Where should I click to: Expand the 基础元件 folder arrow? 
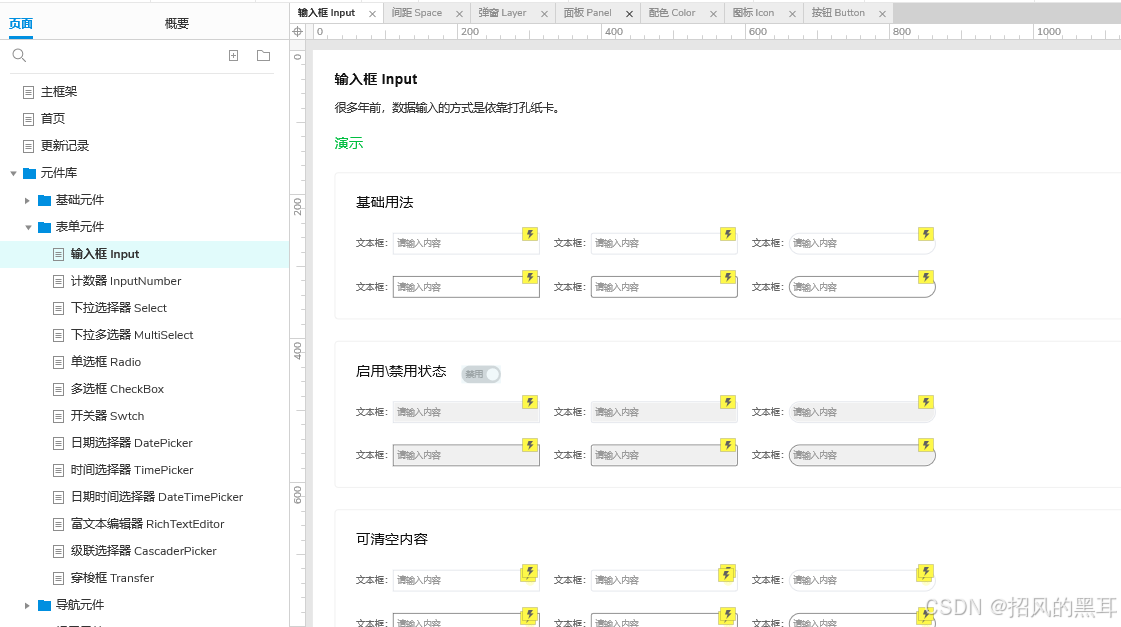click(x=27, y=201)
